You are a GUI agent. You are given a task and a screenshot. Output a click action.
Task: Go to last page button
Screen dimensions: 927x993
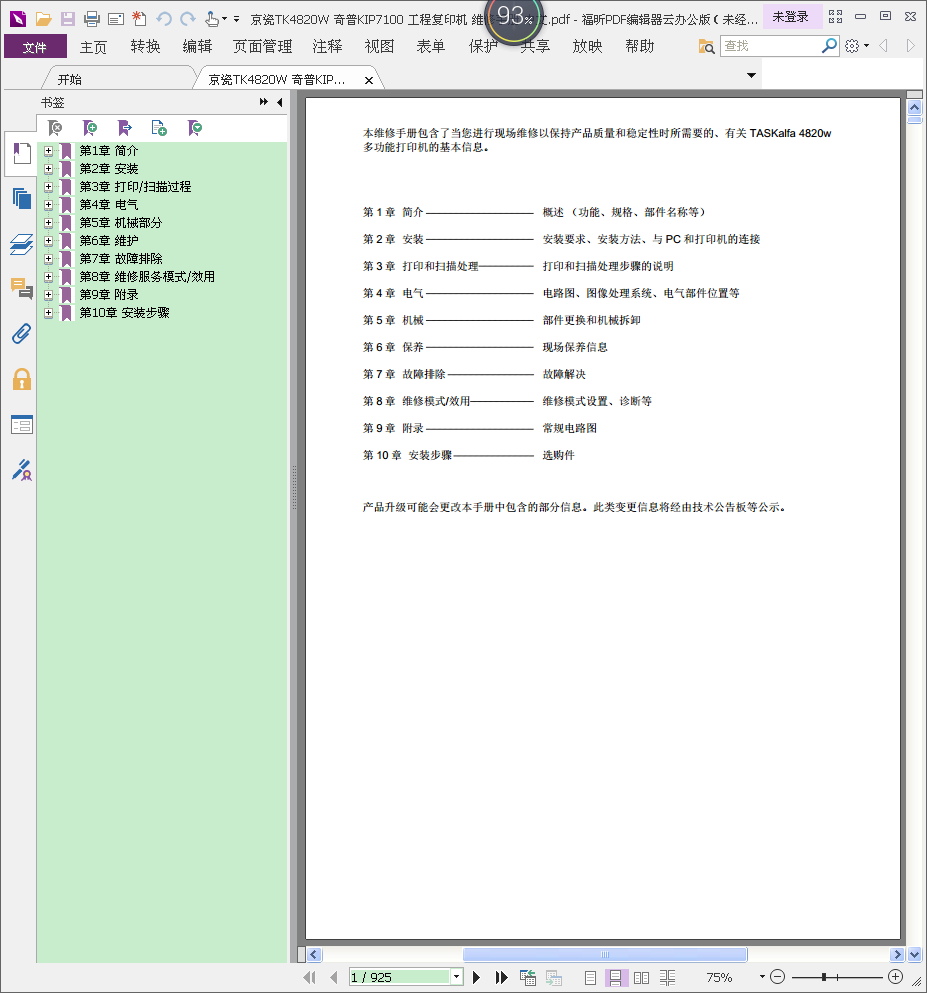501,977
